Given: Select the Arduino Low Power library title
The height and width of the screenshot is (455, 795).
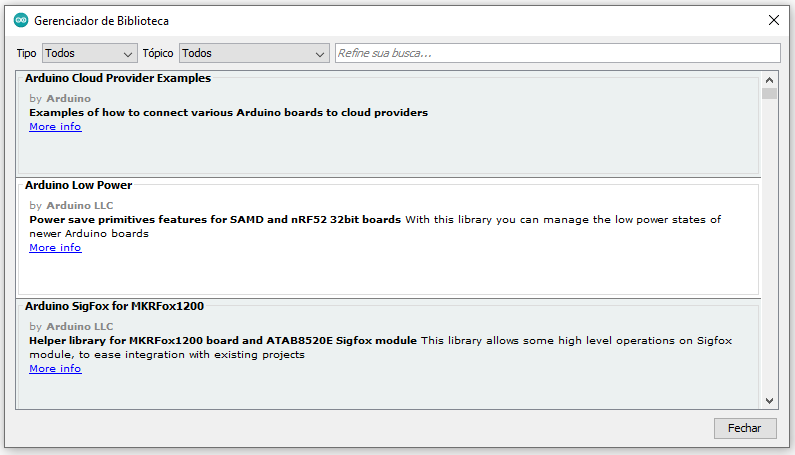Looking at the screenshot, I should click(79, 185).
